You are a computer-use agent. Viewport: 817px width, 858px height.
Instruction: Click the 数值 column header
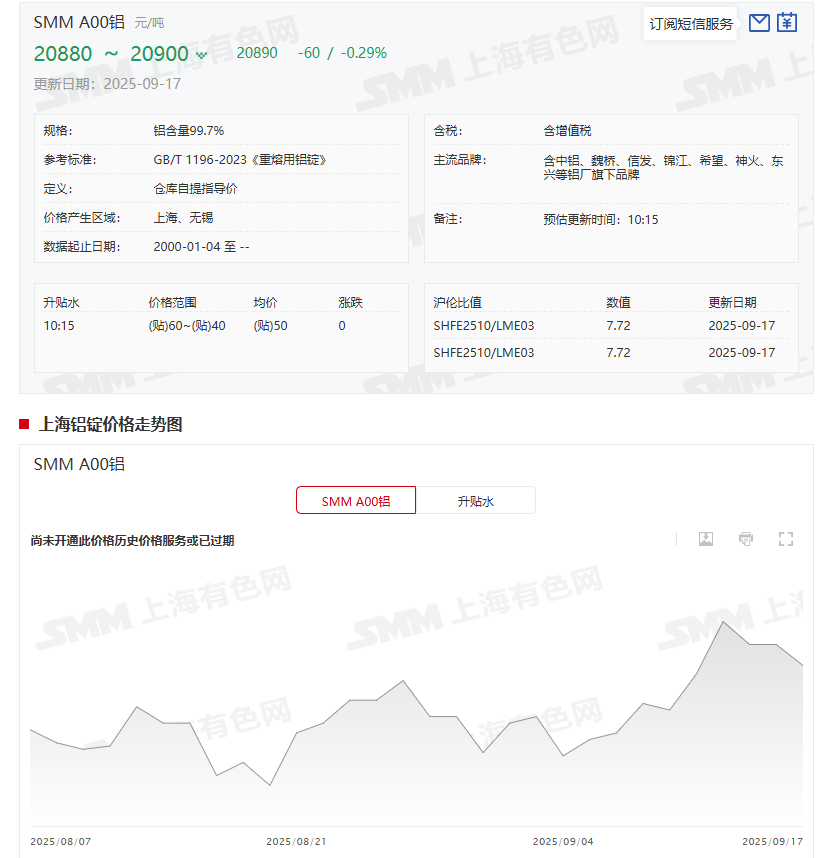[x=618, y=303]
